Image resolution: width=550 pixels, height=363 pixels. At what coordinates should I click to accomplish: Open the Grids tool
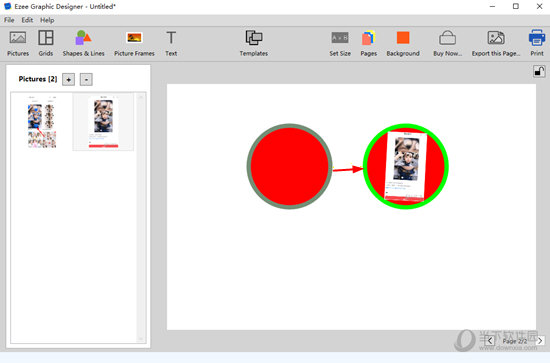(46, 43)
